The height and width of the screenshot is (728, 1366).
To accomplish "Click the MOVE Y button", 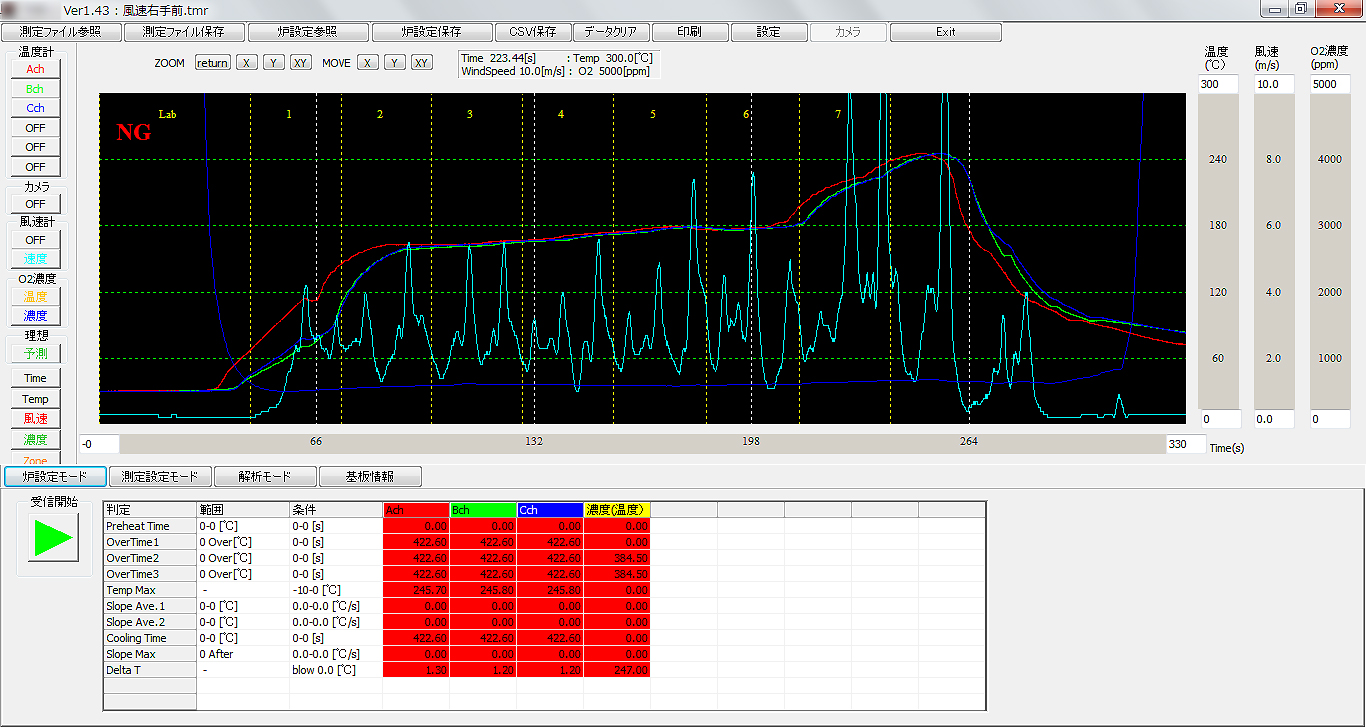I will pyautogui.click(x=395, y=63).
